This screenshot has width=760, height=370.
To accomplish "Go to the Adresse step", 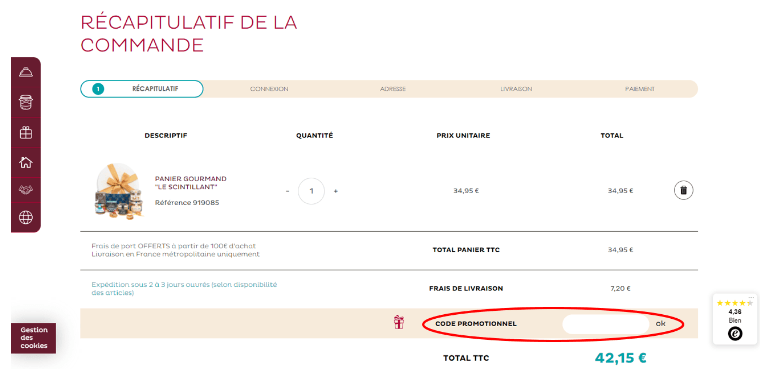I will [393, 89].
